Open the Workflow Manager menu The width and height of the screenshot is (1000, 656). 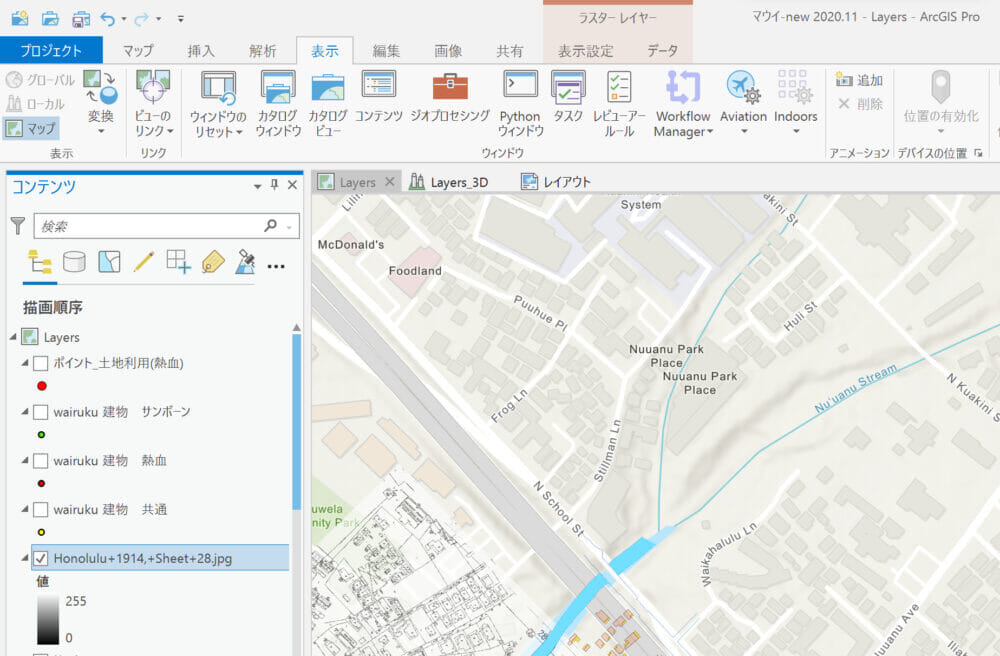tap(682, 103)
